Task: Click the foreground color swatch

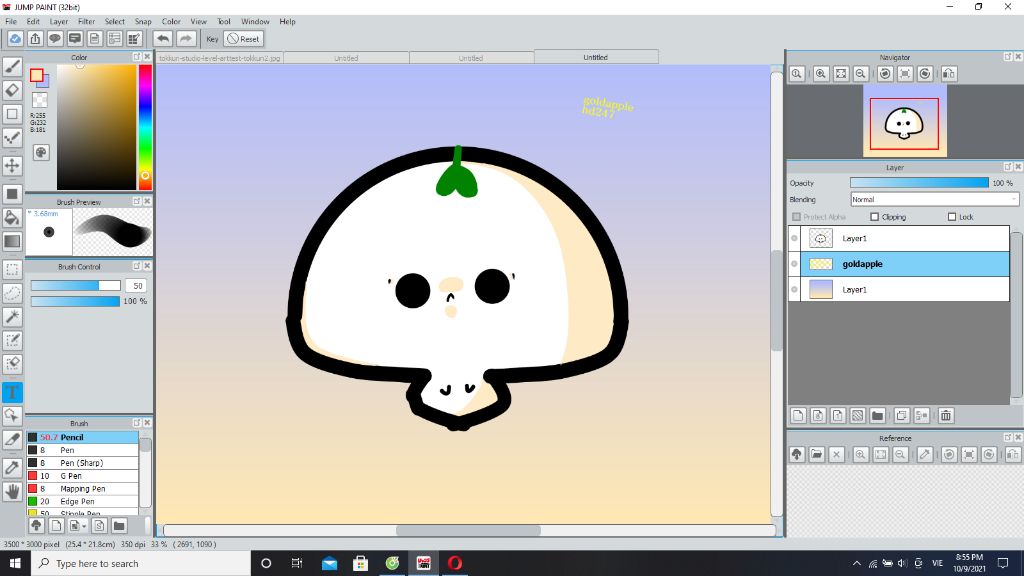Action: tap(37, 75)
